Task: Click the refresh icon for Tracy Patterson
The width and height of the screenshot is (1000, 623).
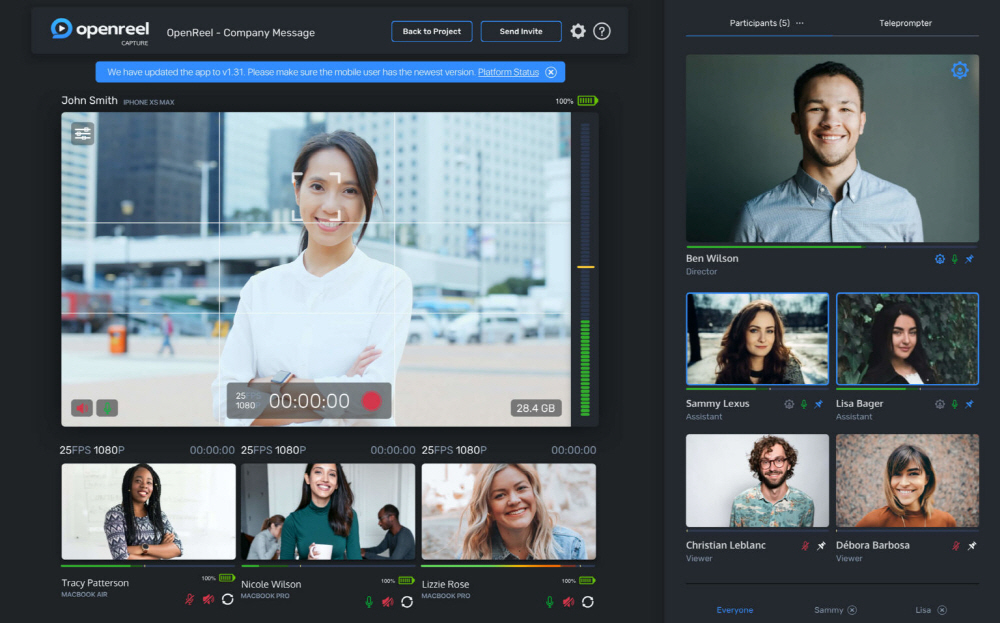Action: (x=227, y=600)
